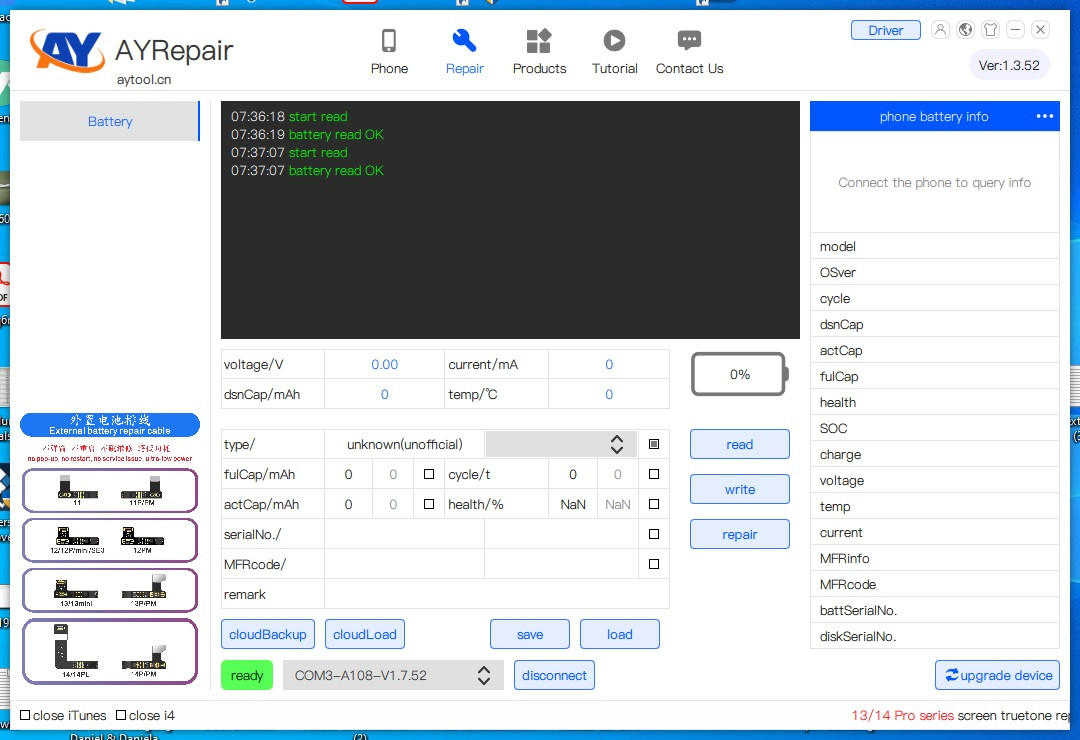This screenshot has height=740, width=1080.
Task: Click the remark input field
Action: (x=497, y=594)
